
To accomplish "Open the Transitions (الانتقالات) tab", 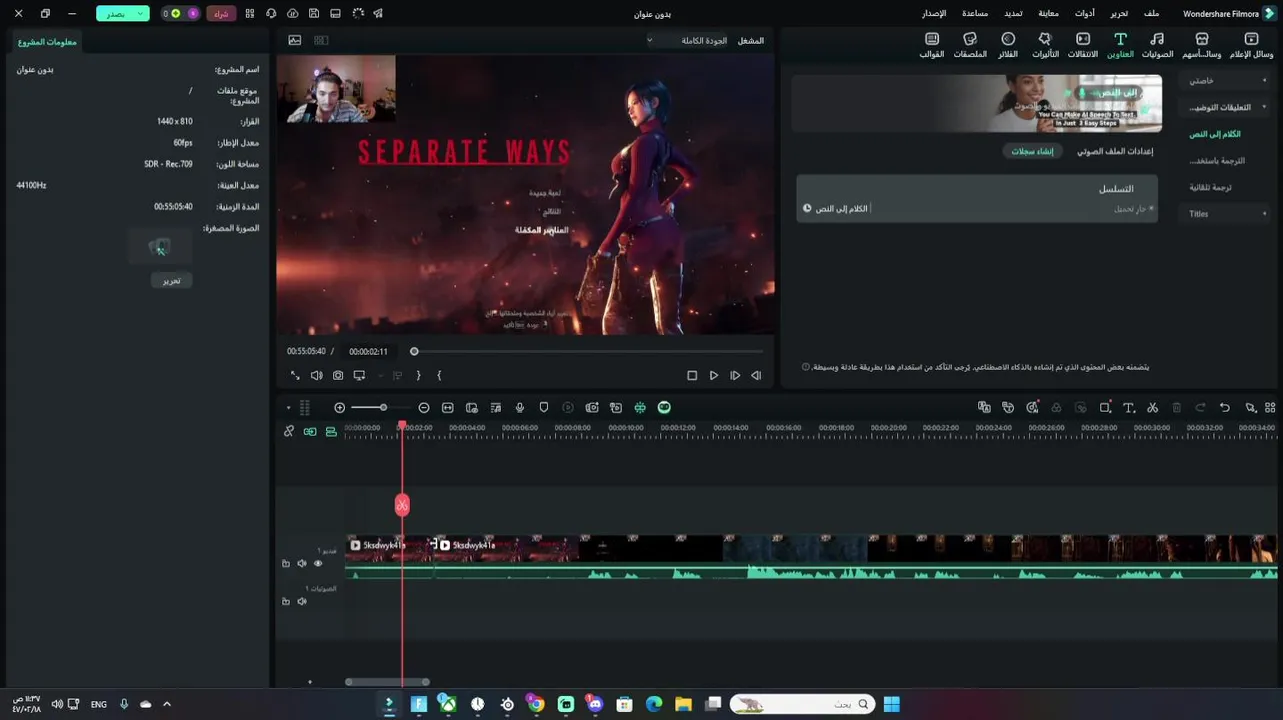I will click(x=1083, y=45).
